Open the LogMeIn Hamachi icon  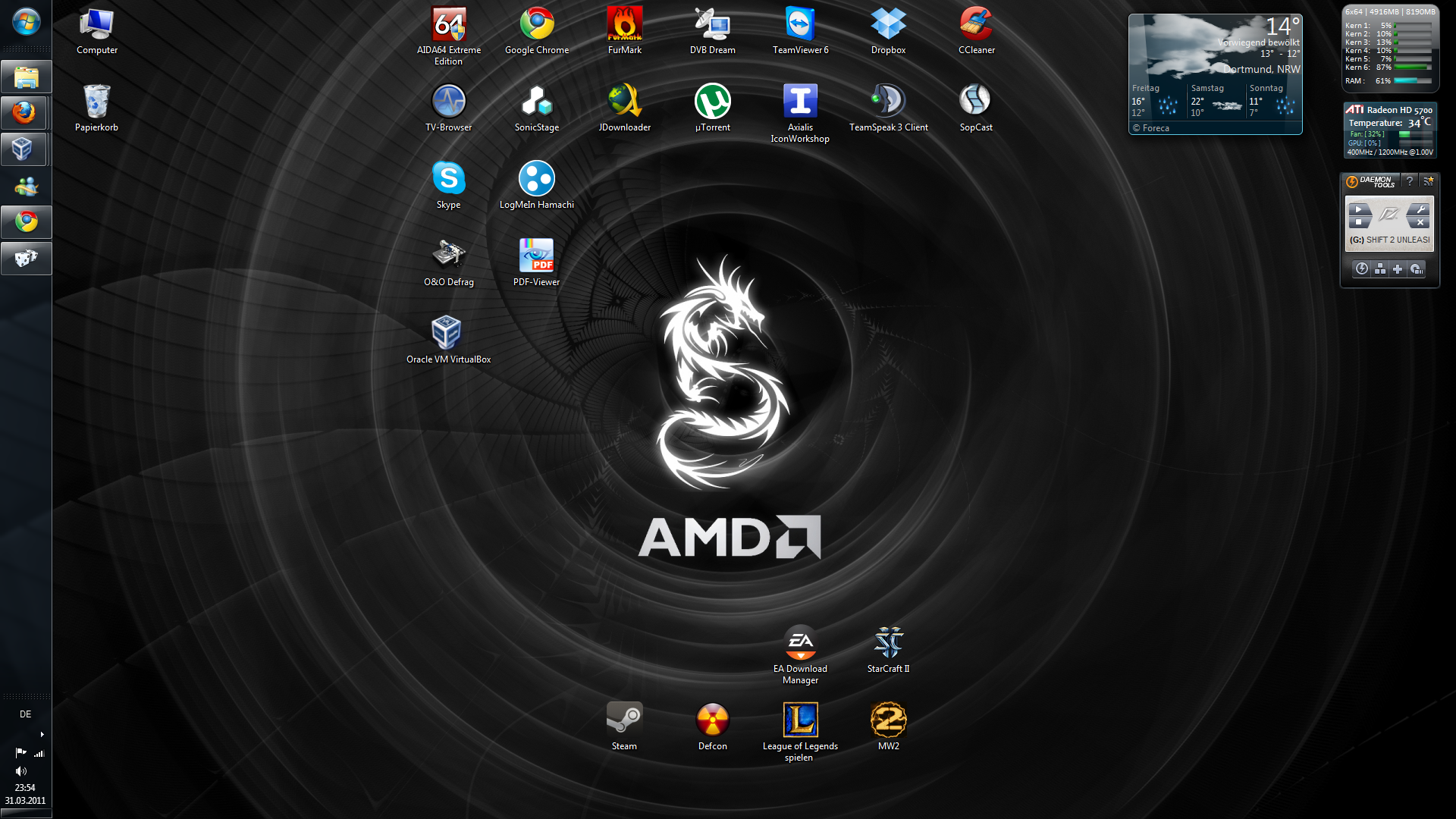point(536,179)
